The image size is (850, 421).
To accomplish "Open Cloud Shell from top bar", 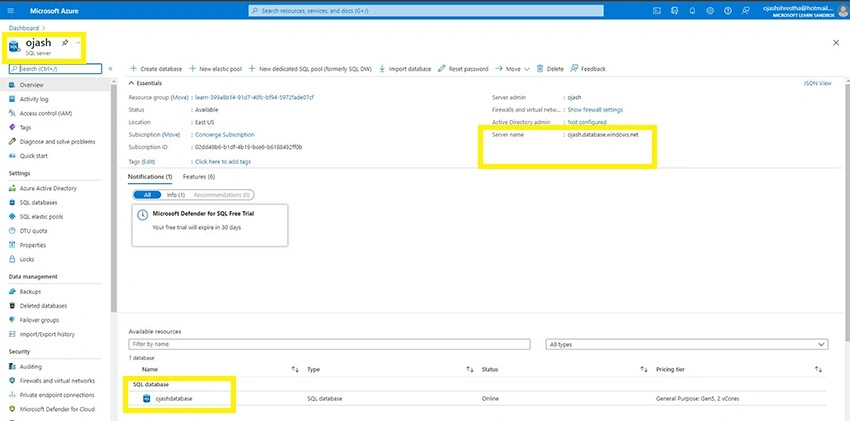I will point(656,10).
